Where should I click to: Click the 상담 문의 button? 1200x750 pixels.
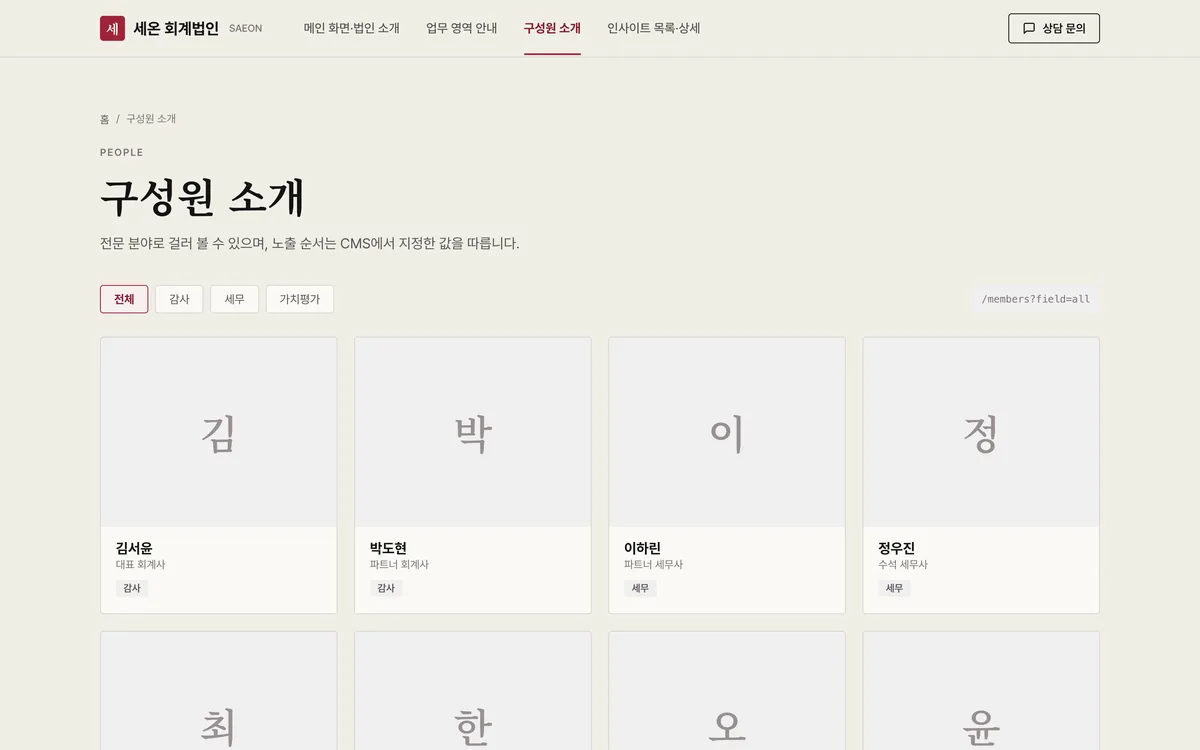(x=1054, y=28)
